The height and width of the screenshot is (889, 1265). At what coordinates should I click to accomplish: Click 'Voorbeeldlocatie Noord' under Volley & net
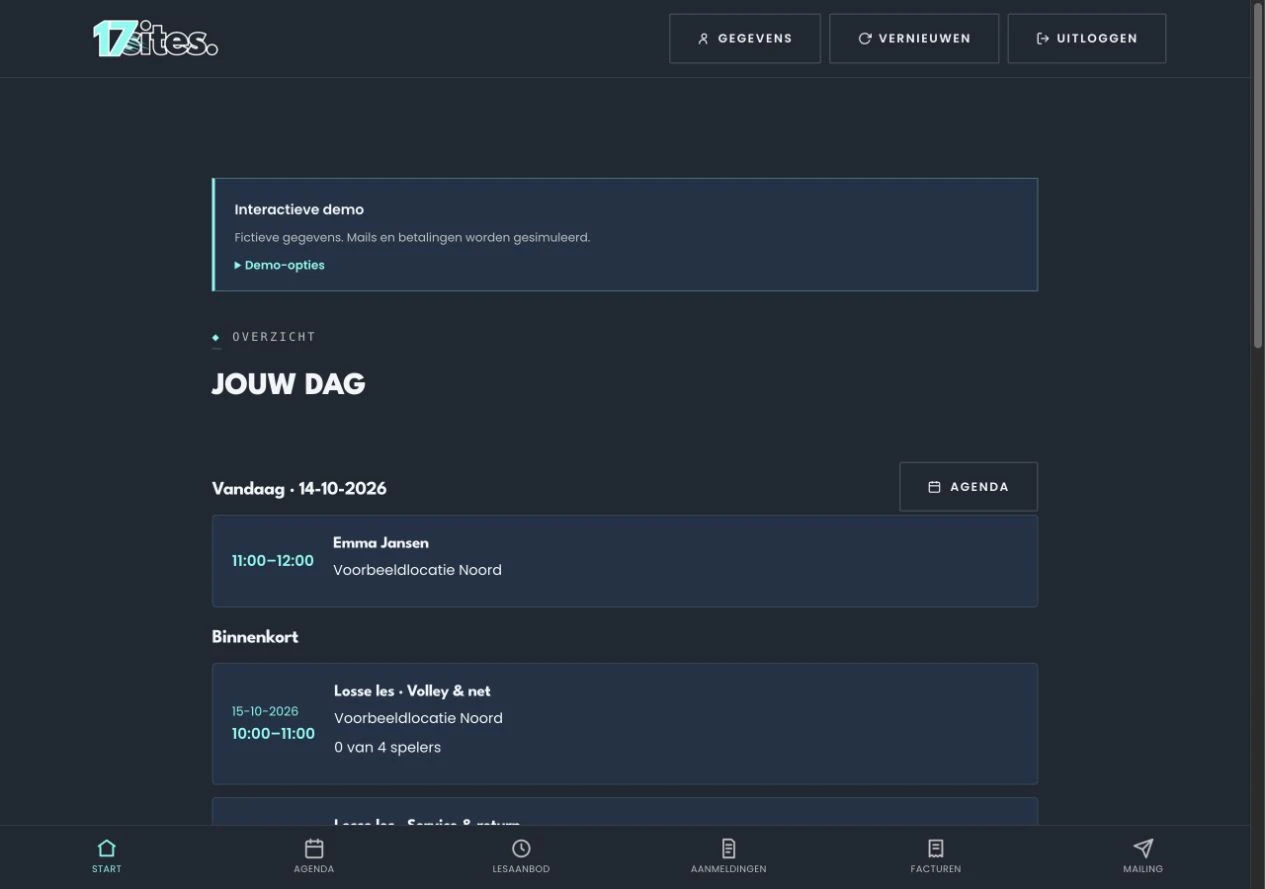coord(418,718)
